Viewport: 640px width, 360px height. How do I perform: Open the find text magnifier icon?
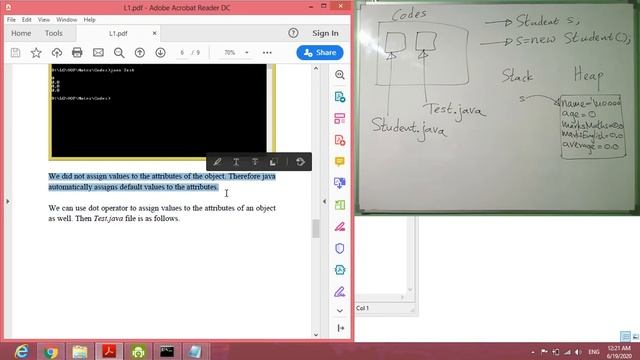click(x=119, y=53)
